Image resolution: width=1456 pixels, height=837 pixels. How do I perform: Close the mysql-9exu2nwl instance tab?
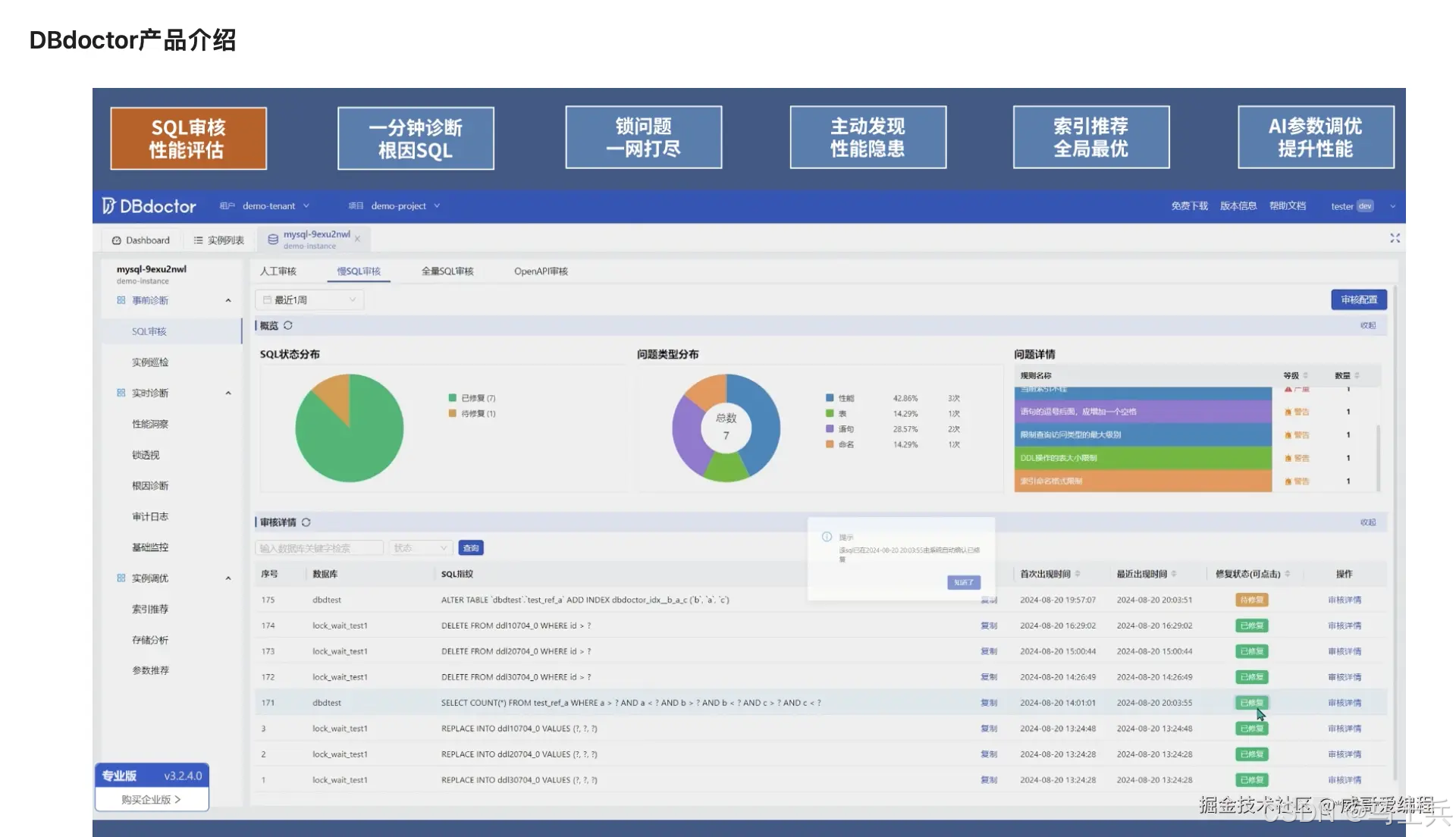point(357,239)
